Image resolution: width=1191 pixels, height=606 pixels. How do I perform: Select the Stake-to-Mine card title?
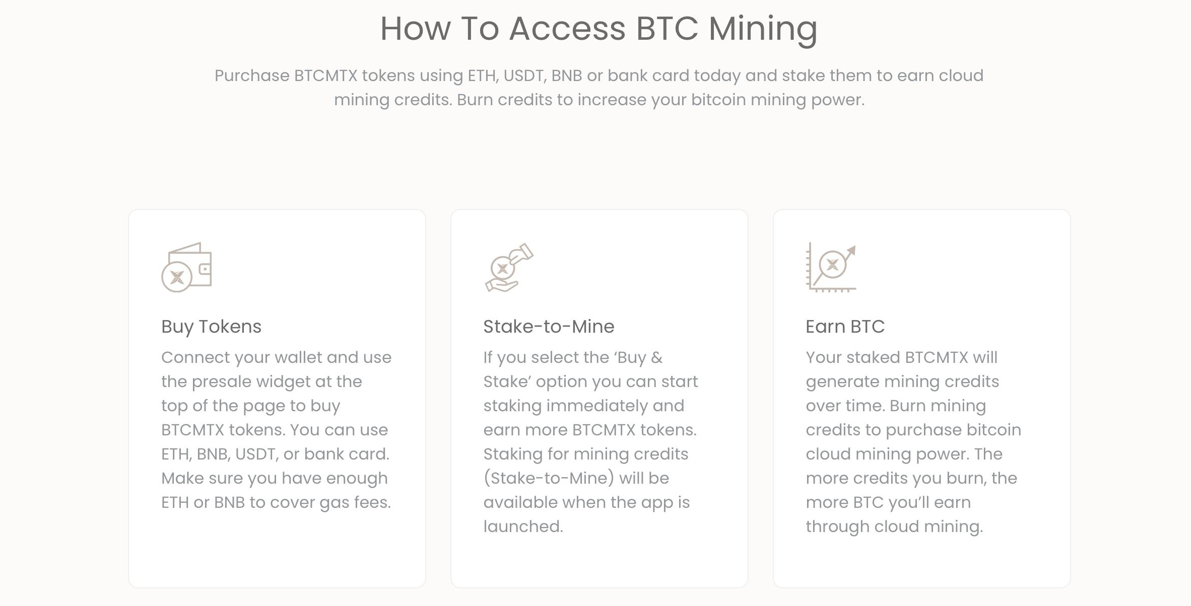coord(548,326)
